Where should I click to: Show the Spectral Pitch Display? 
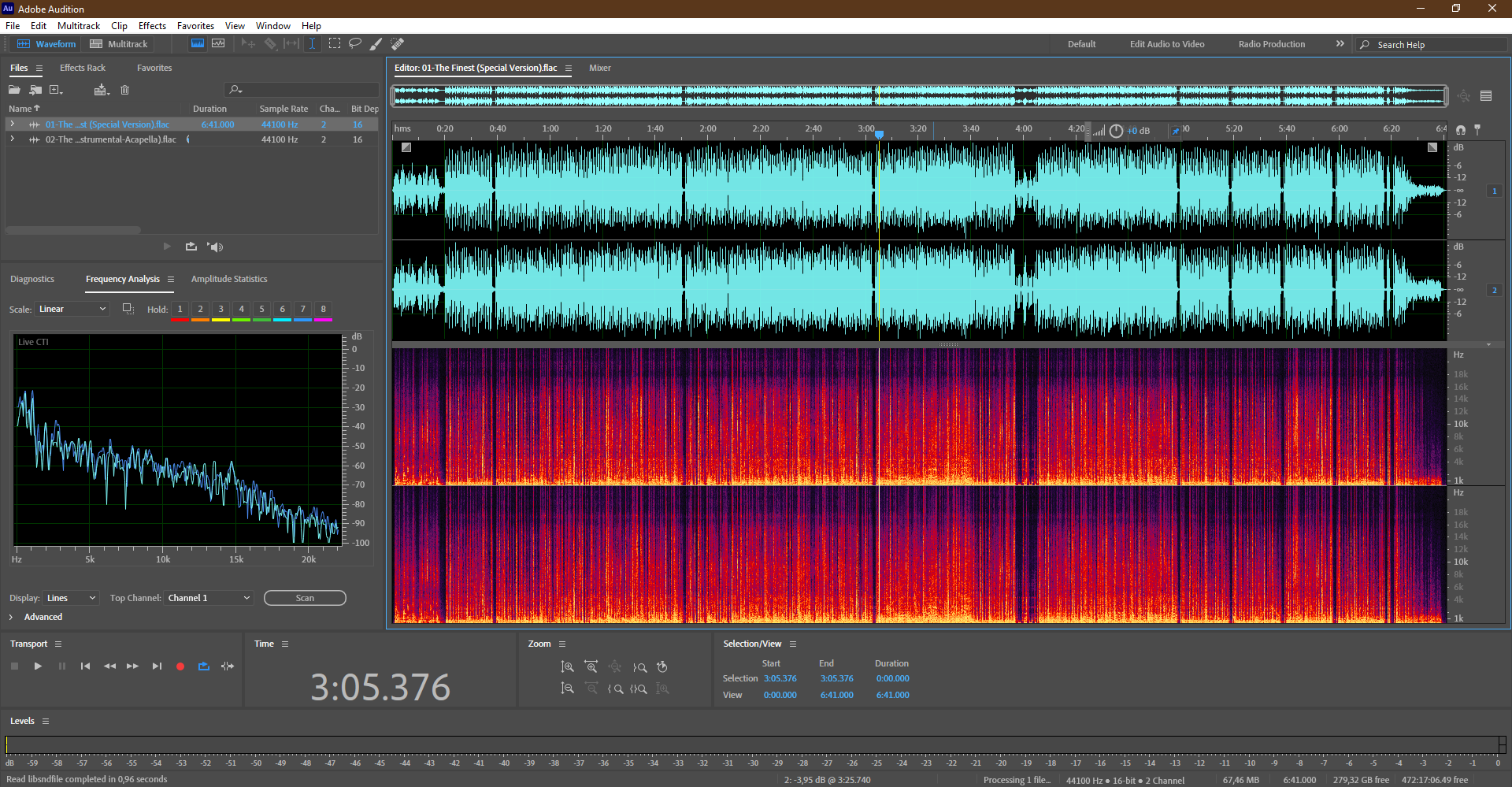coord(218,44)
